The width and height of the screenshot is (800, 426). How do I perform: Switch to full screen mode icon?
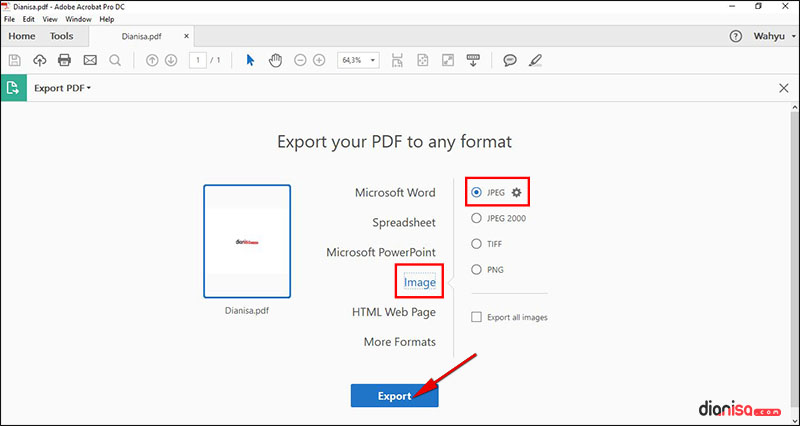coord(448,60)
